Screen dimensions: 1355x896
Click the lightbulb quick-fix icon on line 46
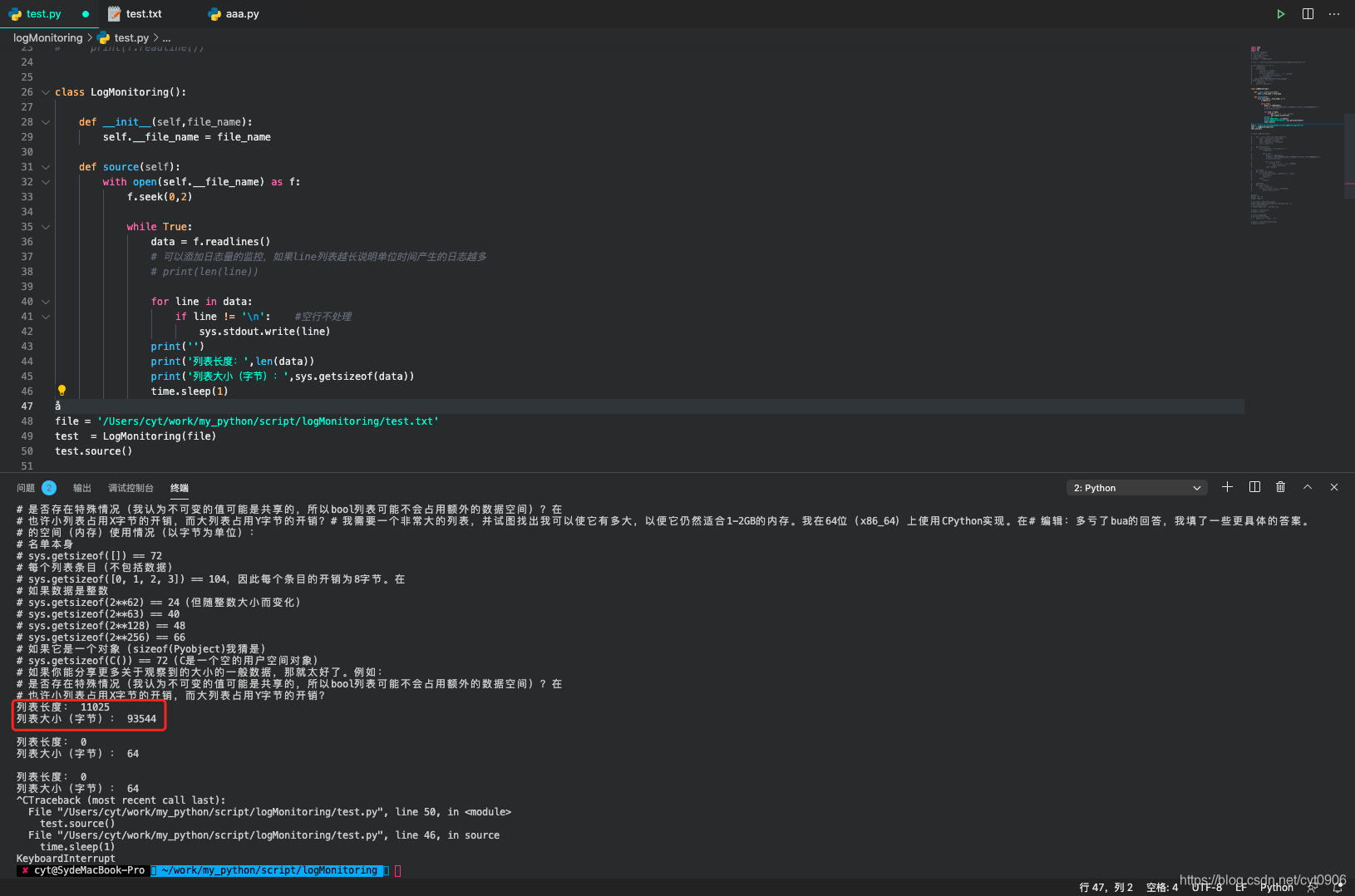click(x=62, y=390)
